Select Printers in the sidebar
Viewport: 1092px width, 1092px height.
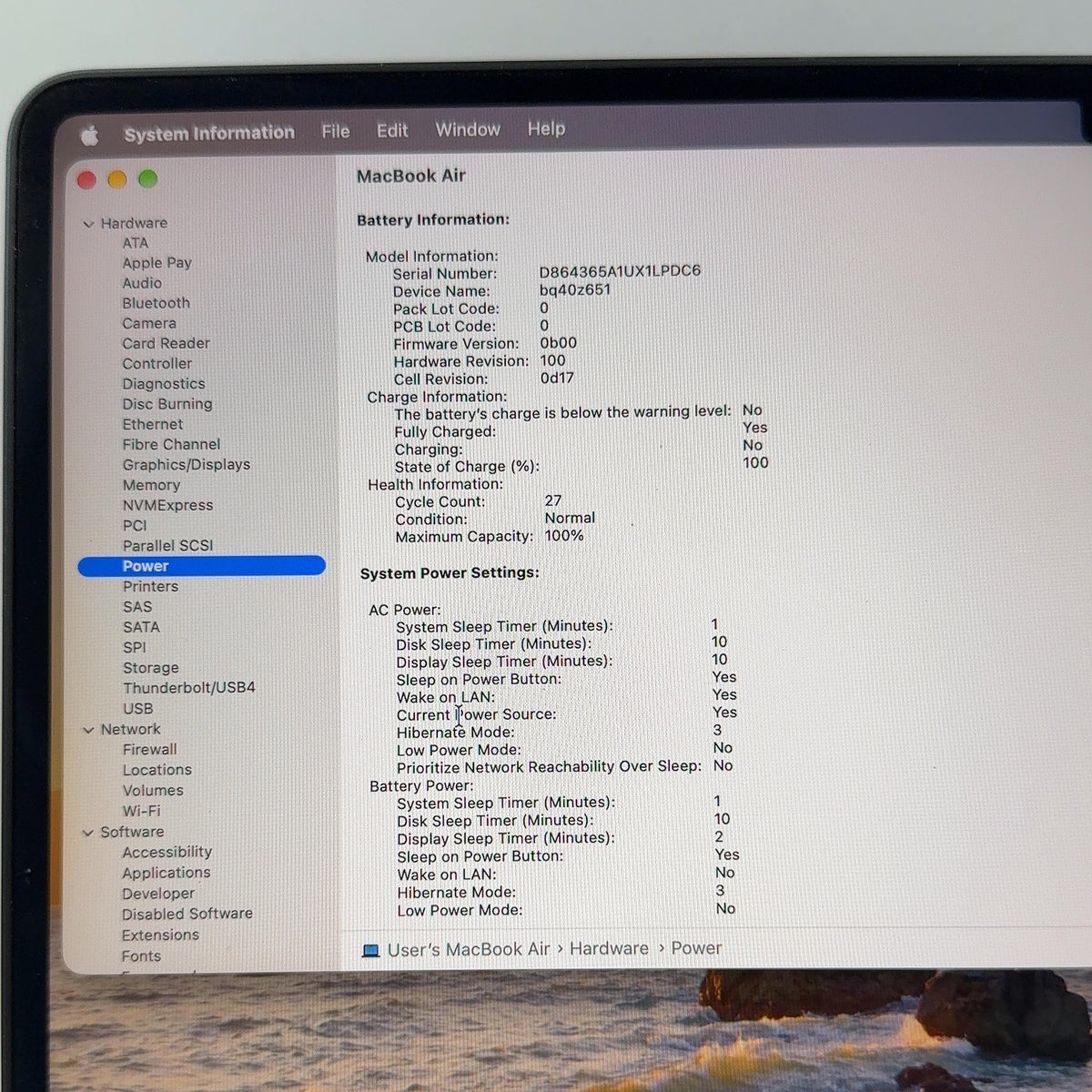click(x=150, y=586)
